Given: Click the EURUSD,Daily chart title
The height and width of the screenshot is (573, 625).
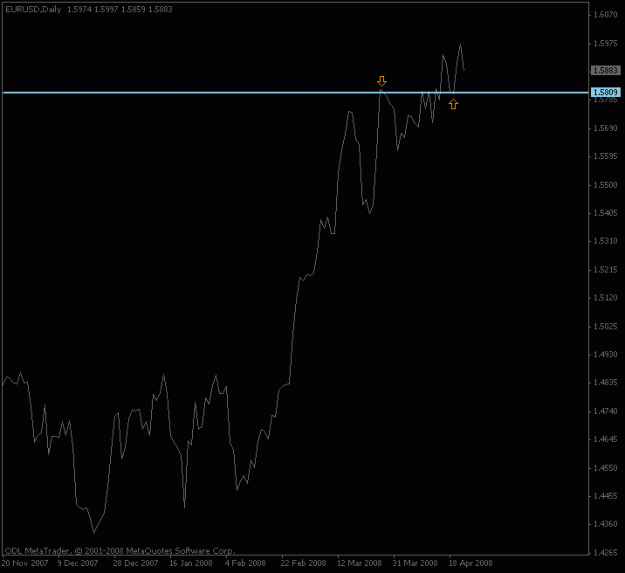Looking at the screenshot, I should pos(33,9).
